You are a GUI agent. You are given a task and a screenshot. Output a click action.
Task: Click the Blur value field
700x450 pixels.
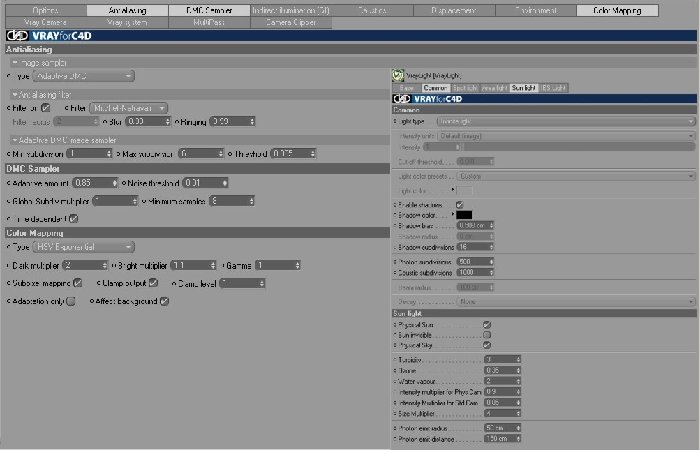pyautogui.click(x=148, y=121)
